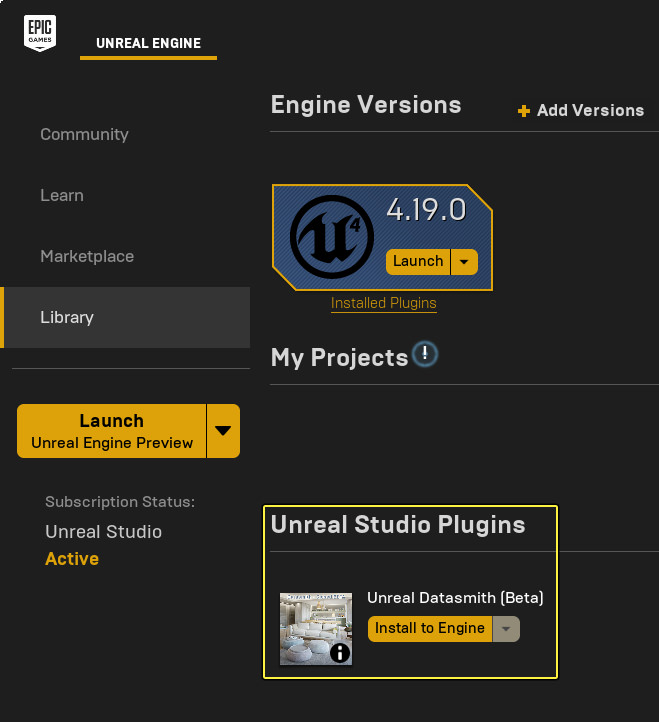
Task: Click the Active subscription status text
Action: coord(72,559)
